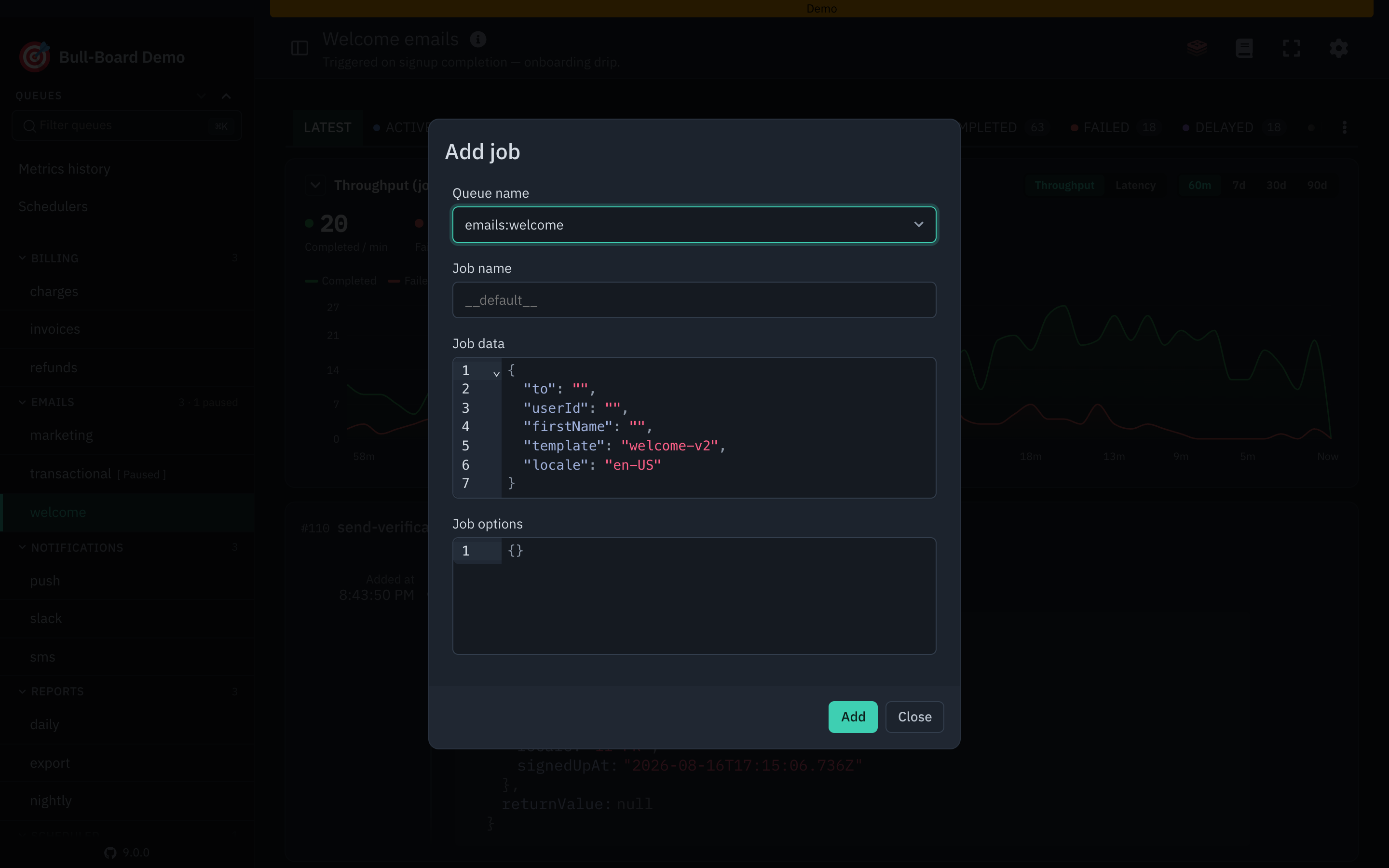Set chart range to 90d
The height and width of the screenshot is (868, 1389).
[x=1317, y=186]
